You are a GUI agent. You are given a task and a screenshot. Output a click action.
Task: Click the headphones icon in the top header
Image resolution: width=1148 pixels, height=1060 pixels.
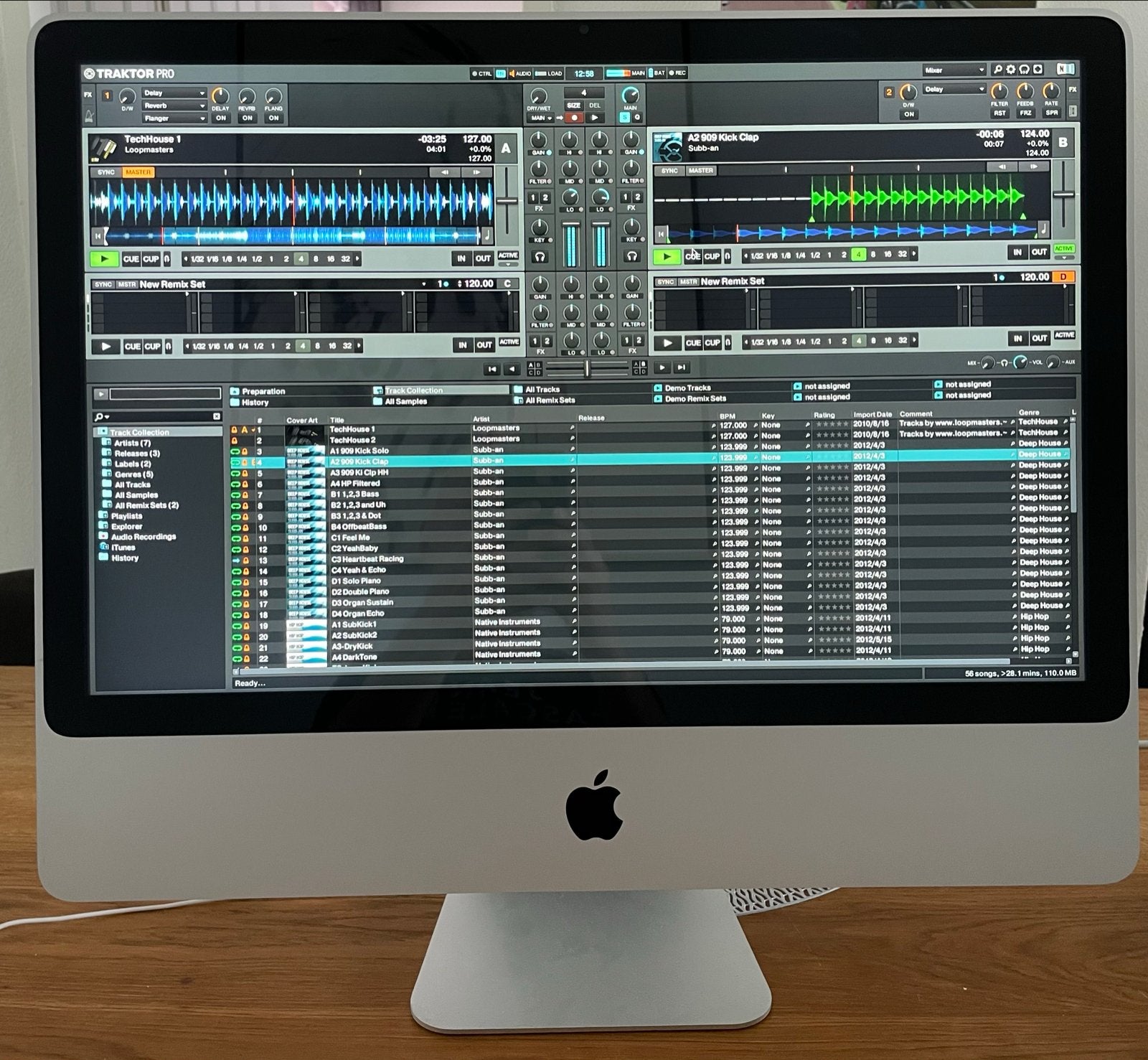pyautogui.click(x=1025, y=70)
